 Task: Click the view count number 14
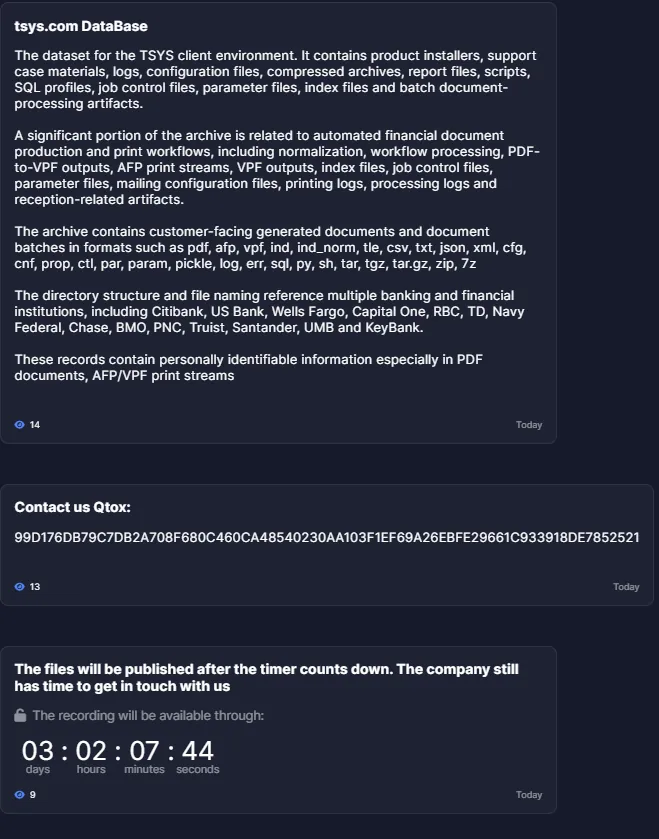point(35,425)
